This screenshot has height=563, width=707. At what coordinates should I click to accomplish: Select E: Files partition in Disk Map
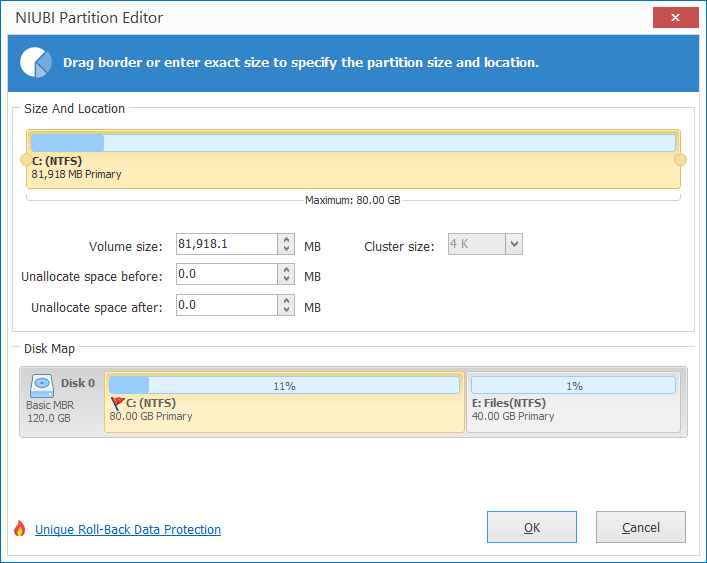pos(574,402)
